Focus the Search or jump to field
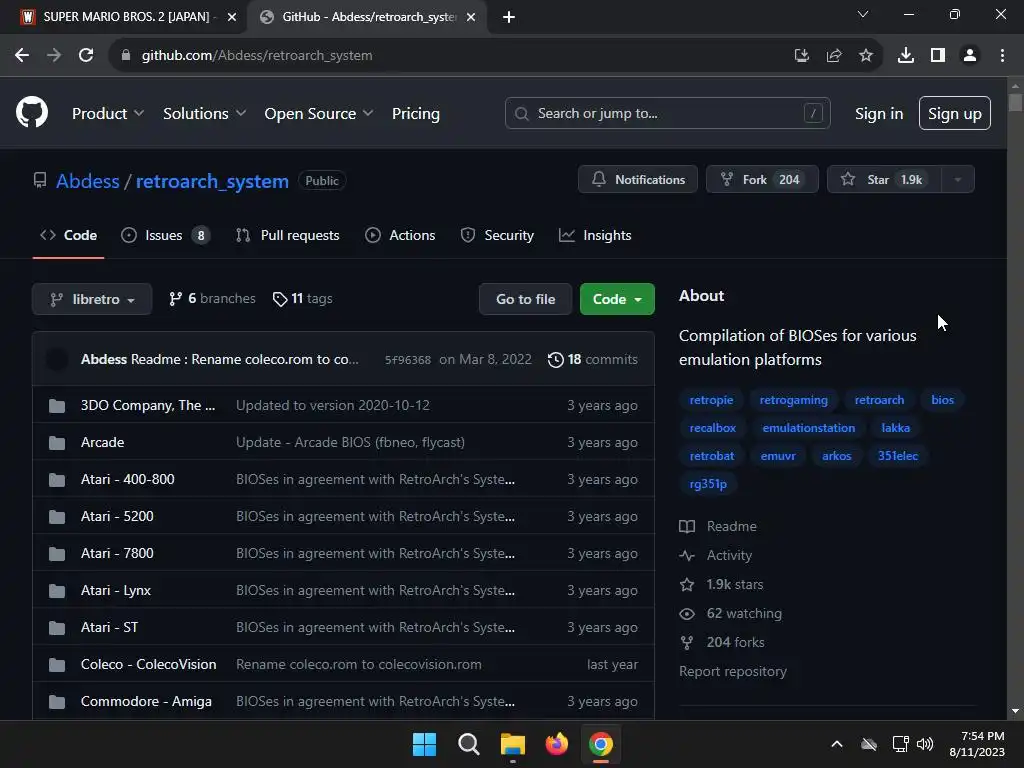The image size is (1024, 768). tap(667, 114)
